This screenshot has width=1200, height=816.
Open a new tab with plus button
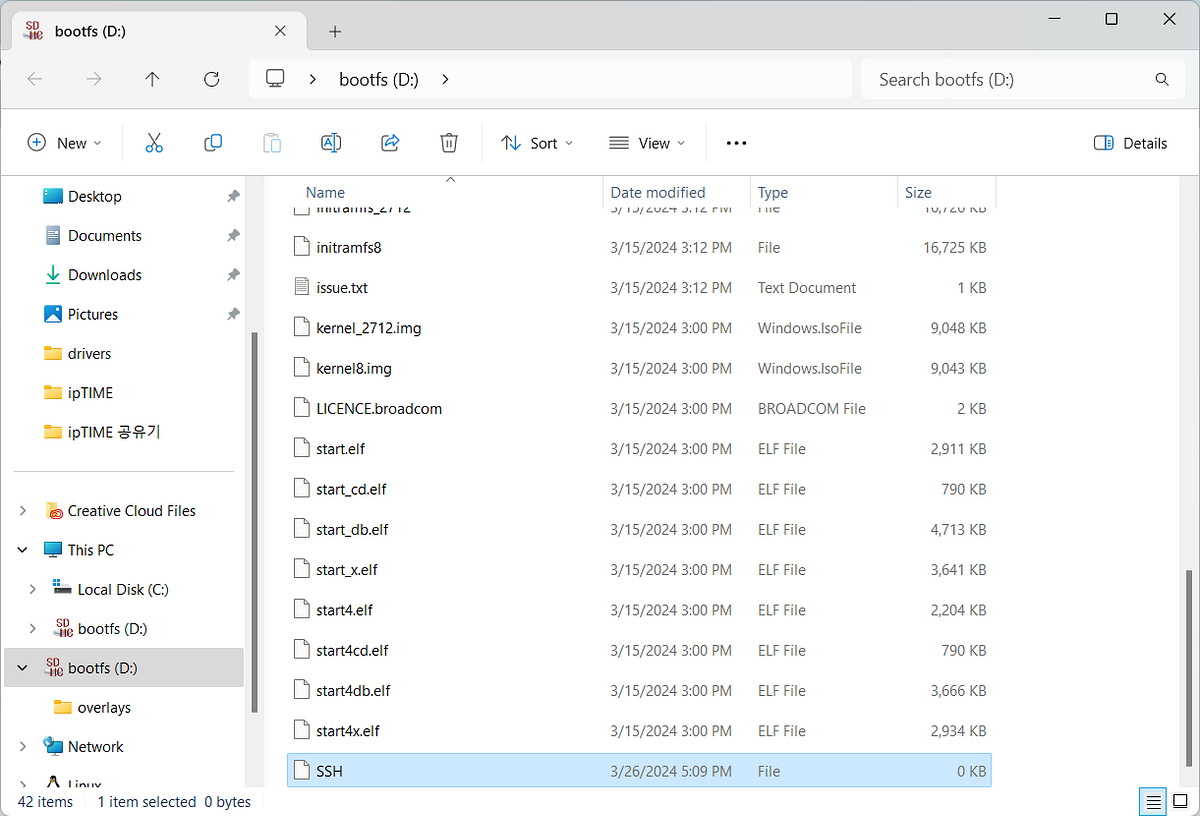tap(335, 32)
